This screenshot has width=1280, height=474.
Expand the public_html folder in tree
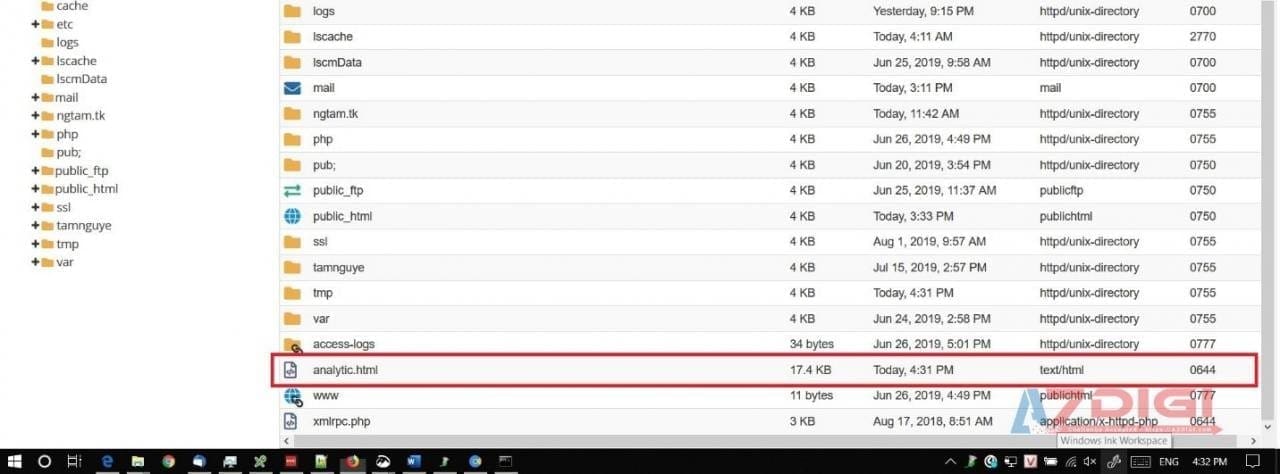point(36,189)
